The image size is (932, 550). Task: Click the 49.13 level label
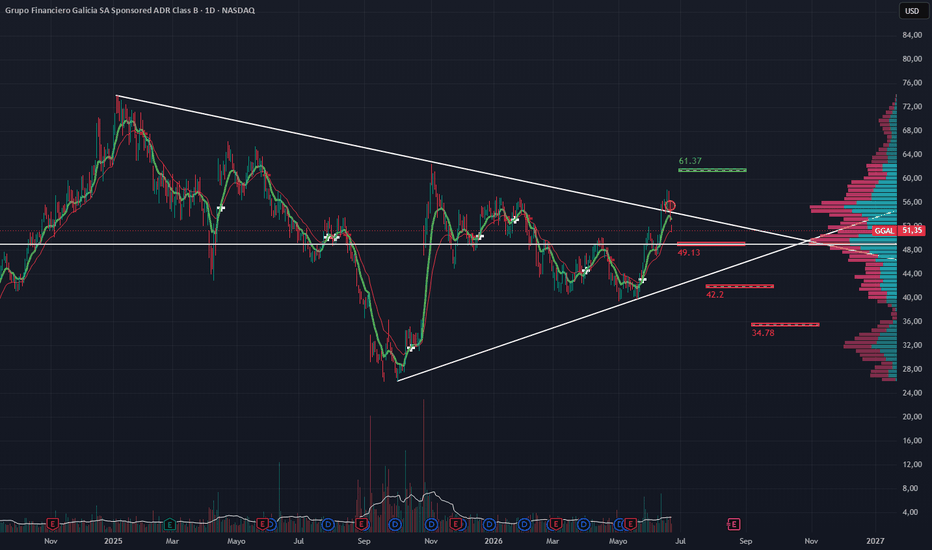(x=689, y=253)
